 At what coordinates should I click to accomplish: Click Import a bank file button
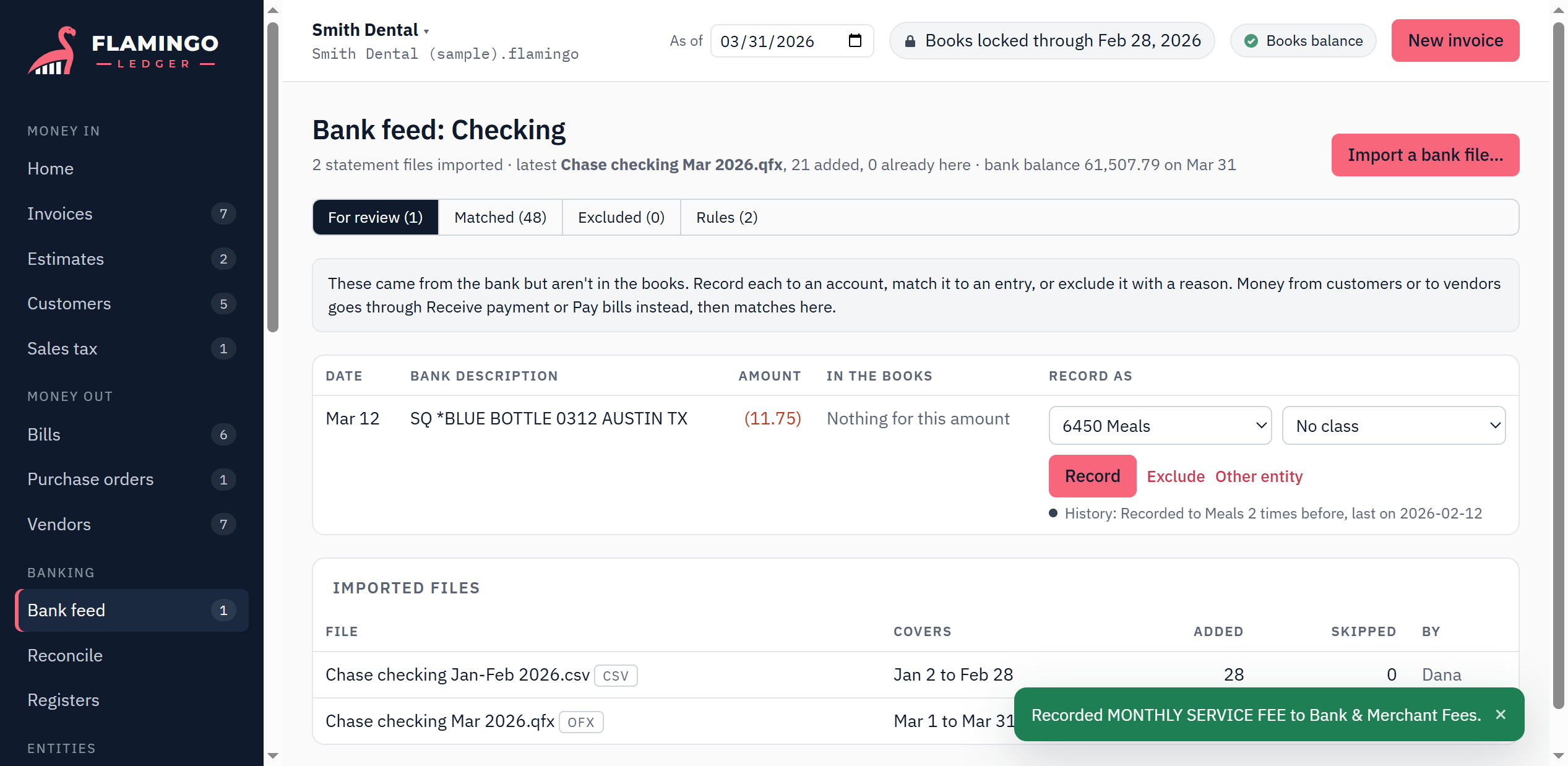click(x=1425, y=155)
